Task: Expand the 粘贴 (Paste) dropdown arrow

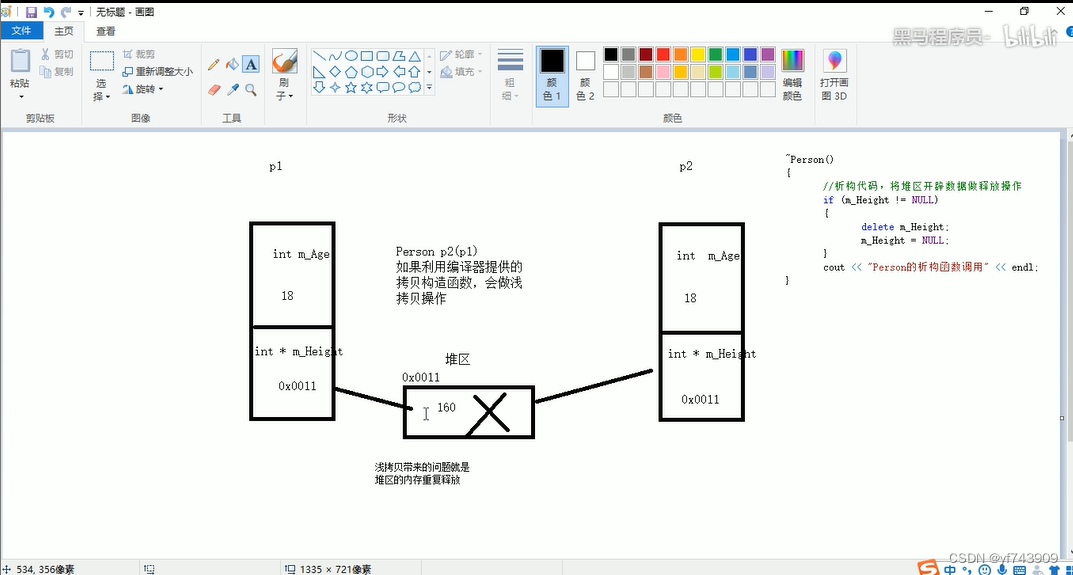Action: pos(20,97)
